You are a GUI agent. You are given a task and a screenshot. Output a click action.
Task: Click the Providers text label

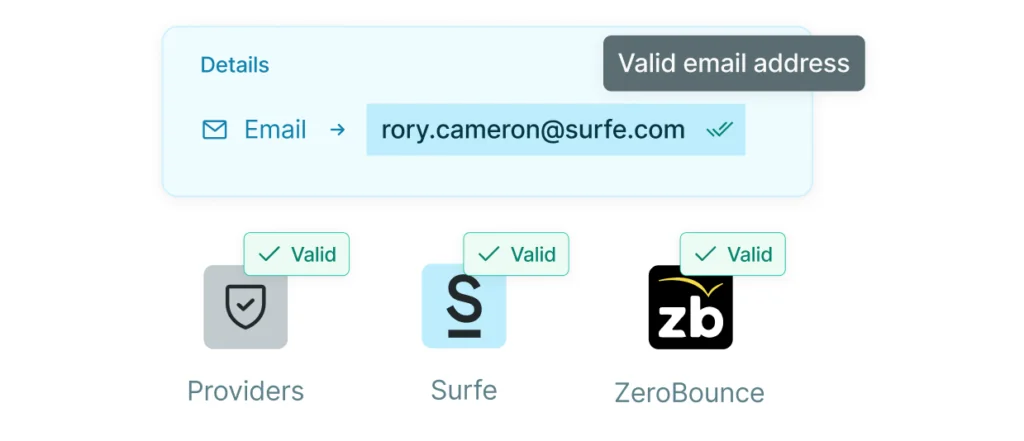pos(245,390)
